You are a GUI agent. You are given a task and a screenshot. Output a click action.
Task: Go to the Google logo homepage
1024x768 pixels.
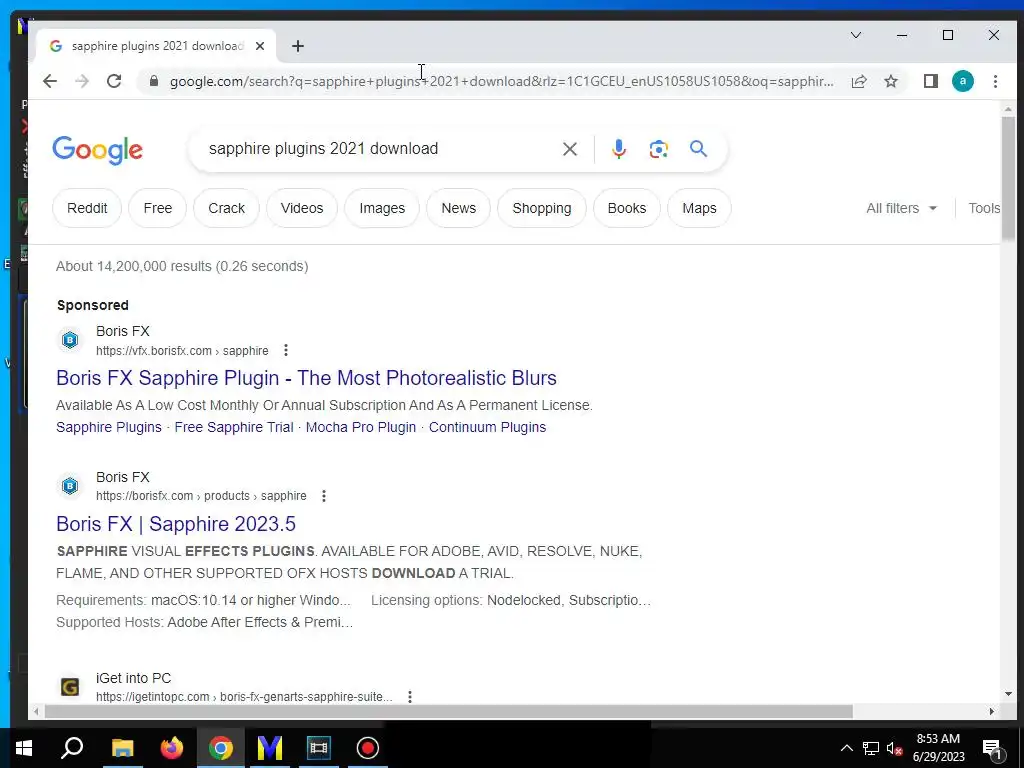pos(97,150)
